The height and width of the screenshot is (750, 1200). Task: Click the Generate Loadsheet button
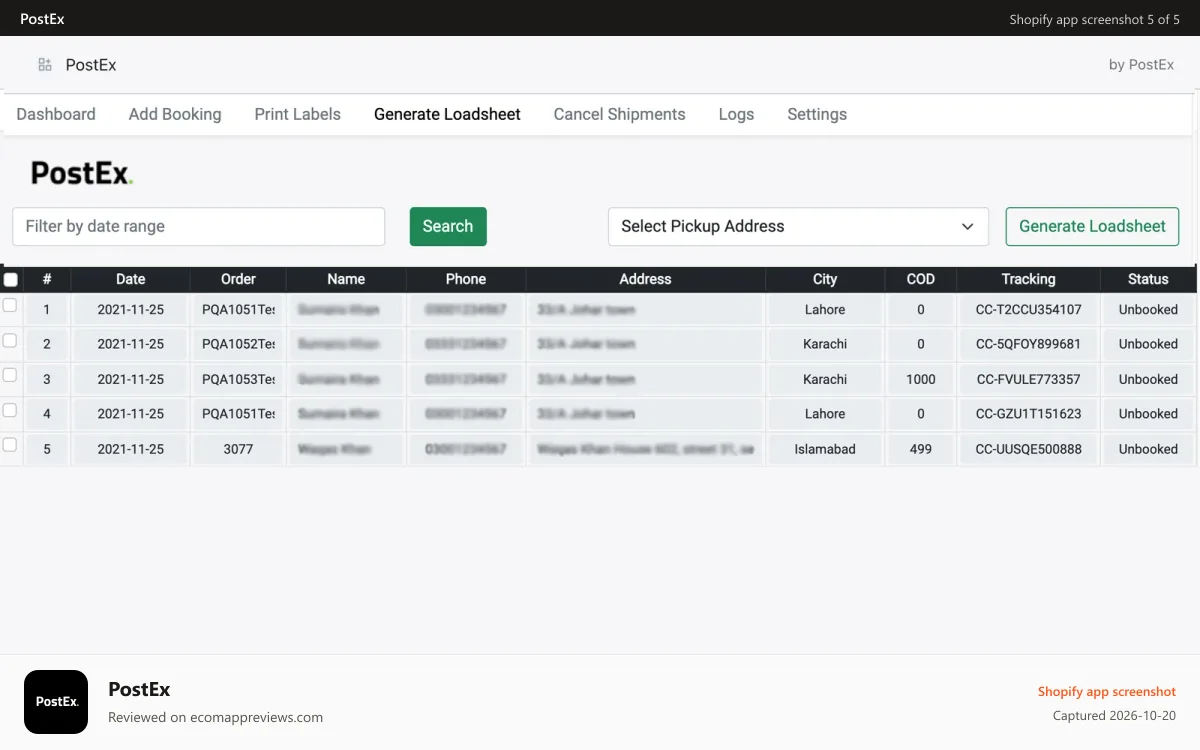tap(1092, 226)
